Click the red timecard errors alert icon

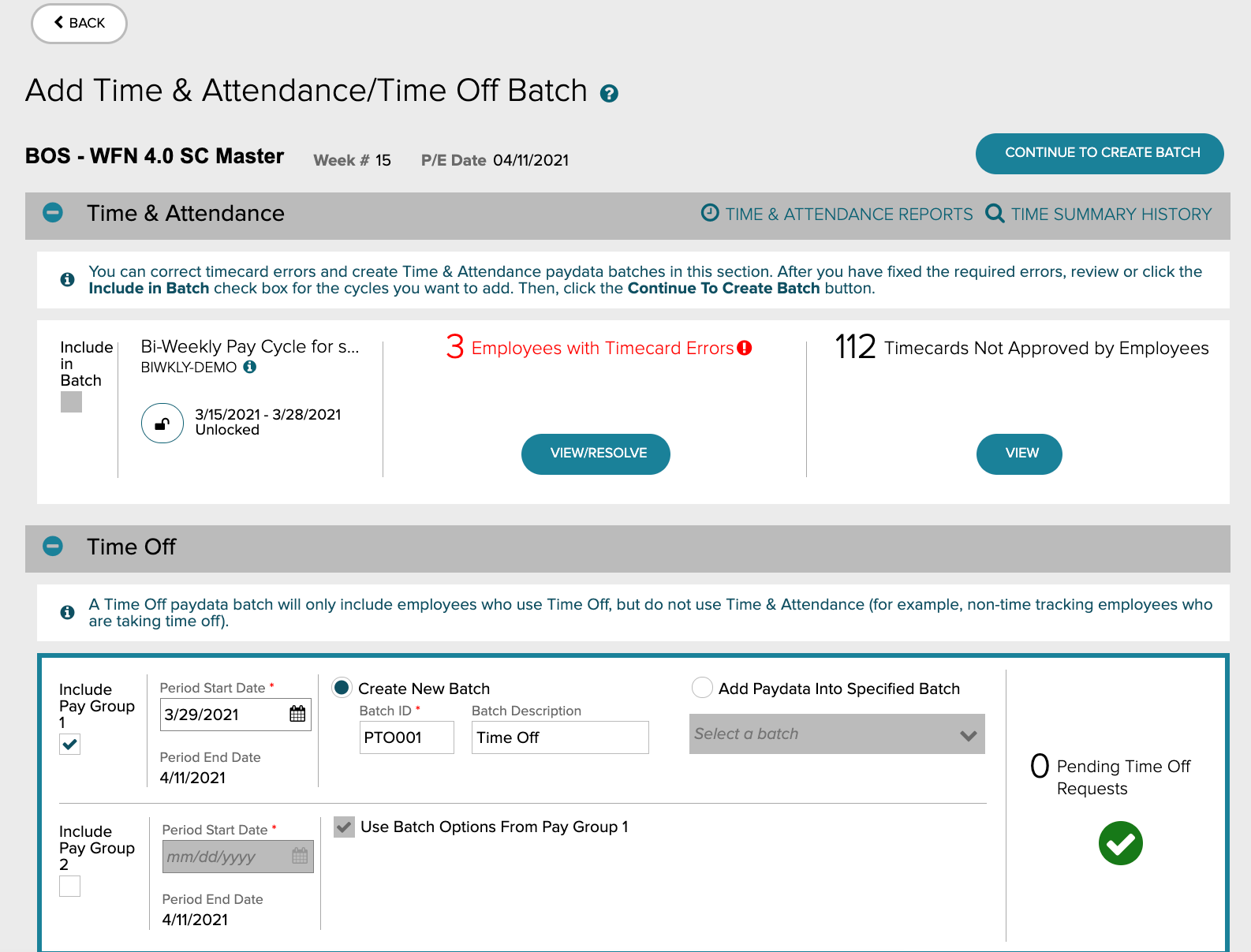click(x=745, y=348)
